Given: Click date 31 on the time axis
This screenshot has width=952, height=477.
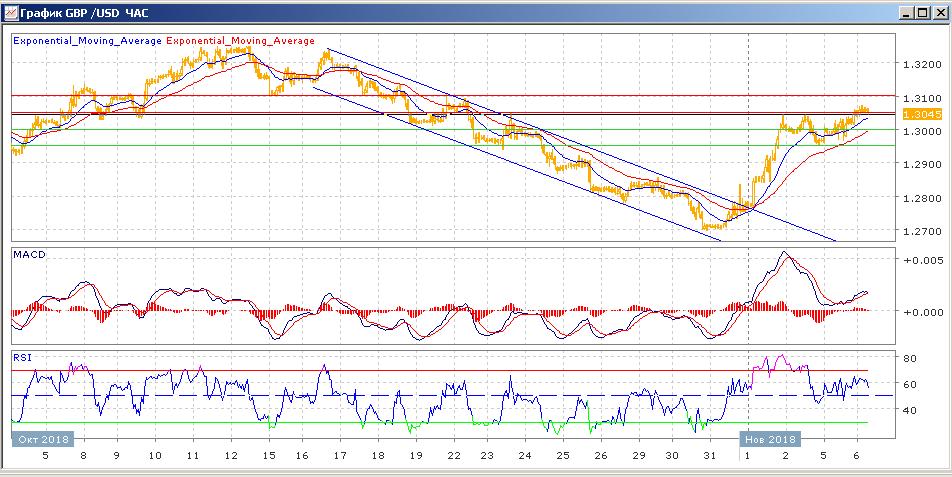Looking at the screenshot, I should coord(710,455).
